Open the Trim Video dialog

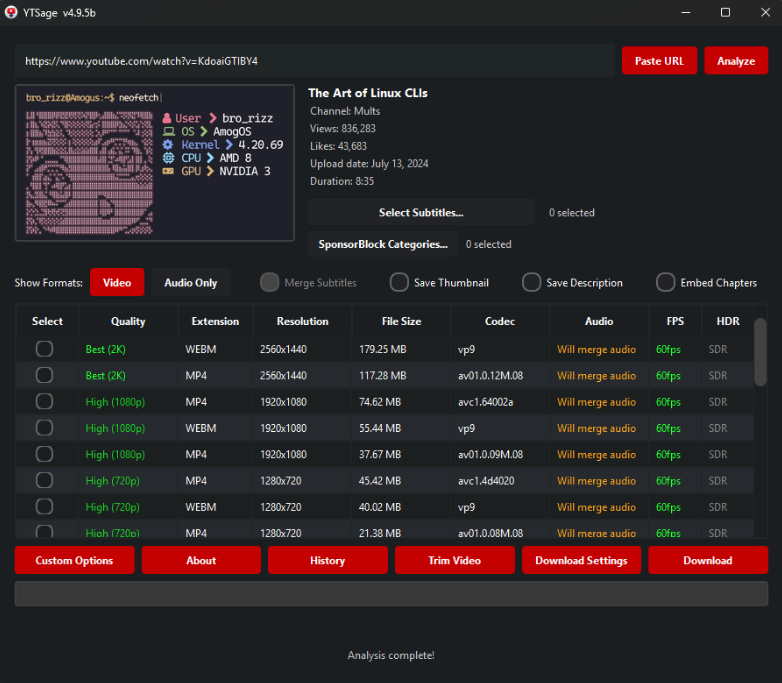tap(454, 560)
